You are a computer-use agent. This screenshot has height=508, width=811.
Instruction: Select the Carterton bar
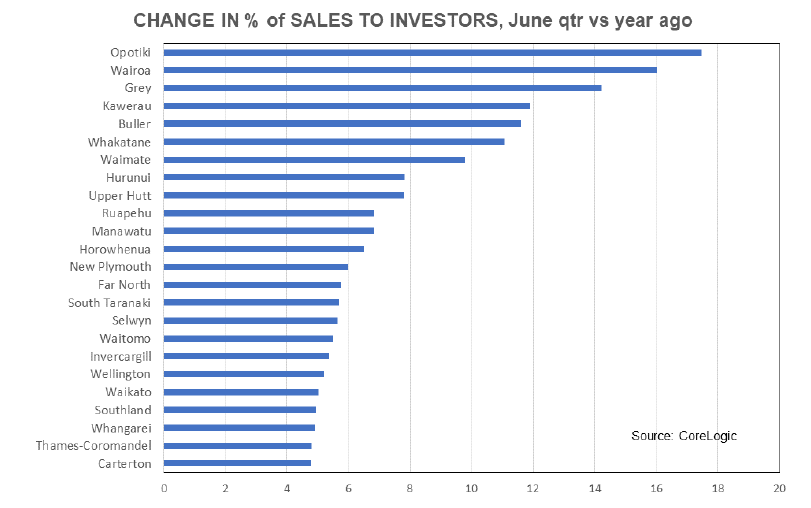click(237, 463)
